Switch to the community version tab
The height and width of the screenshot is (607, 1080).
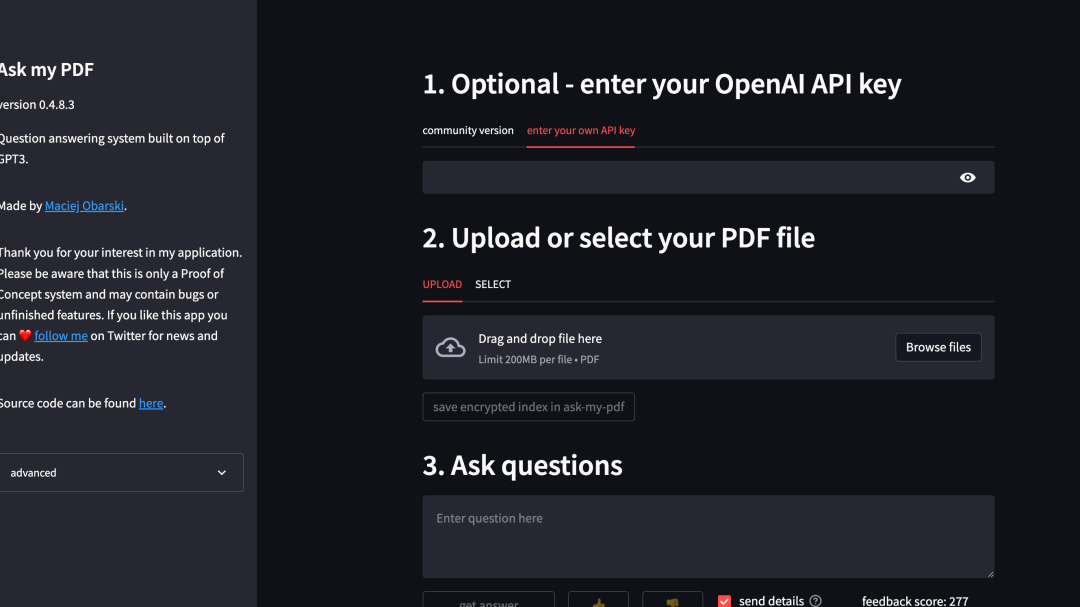[x=468, y=130]
